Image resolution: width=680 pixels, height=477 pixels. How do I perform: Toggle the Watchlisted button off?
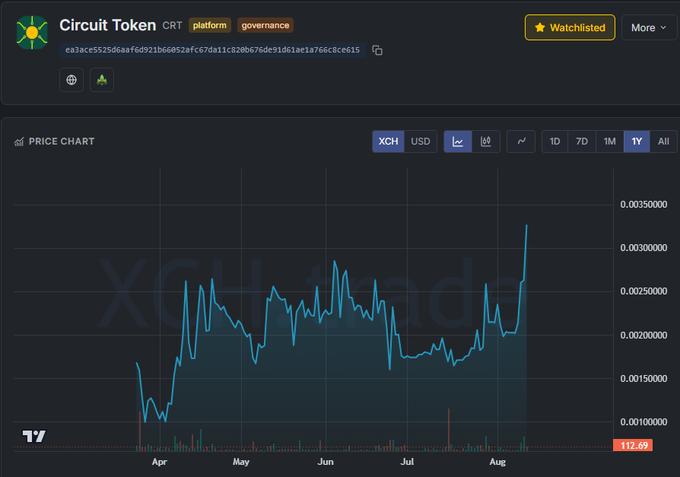point(570,28)
